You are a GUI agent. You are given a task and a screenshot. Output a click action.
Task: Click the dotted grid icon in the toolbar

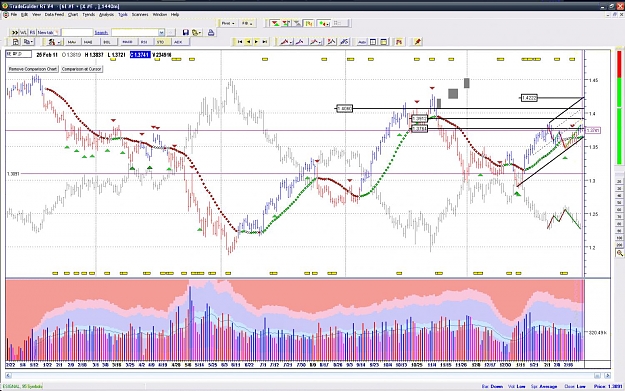340,23
